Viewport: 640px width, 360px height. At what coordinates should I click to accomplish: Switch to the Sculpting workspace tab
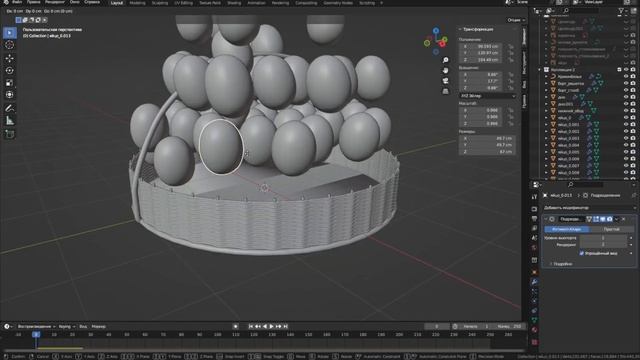click(160, 3)
